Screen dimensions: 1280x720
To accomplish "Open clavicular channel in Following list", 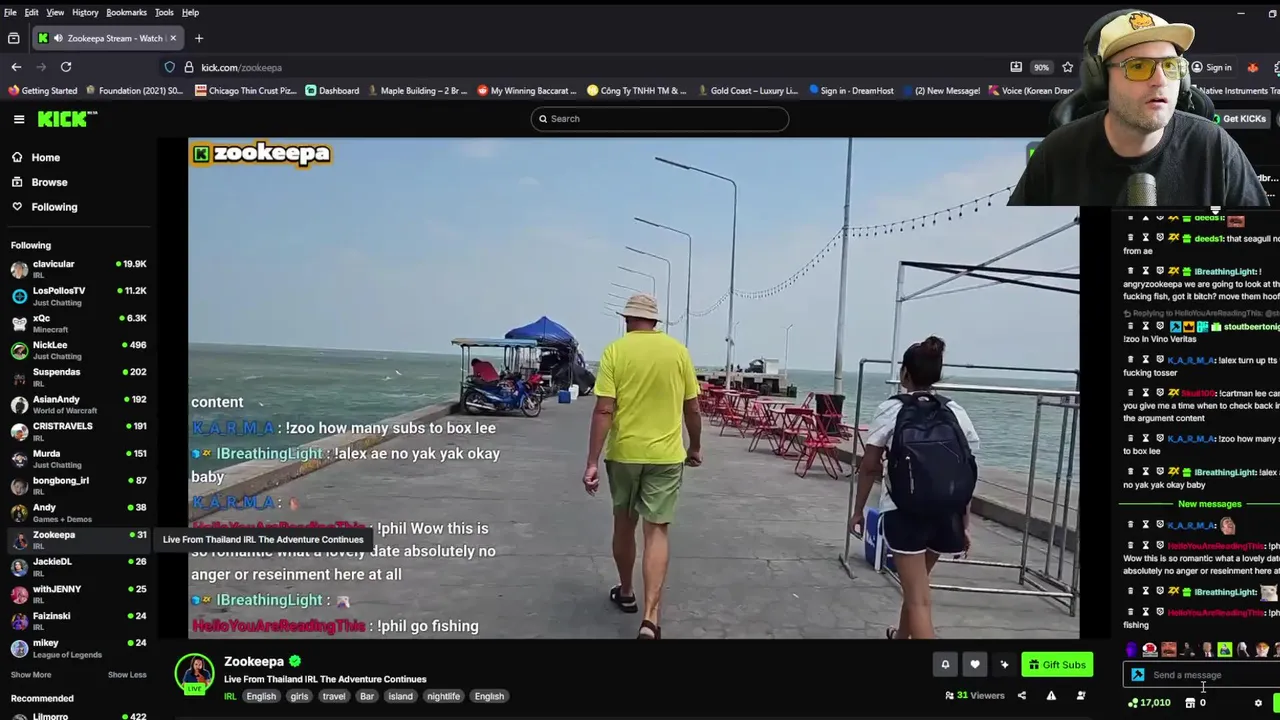I will [78, 268].
